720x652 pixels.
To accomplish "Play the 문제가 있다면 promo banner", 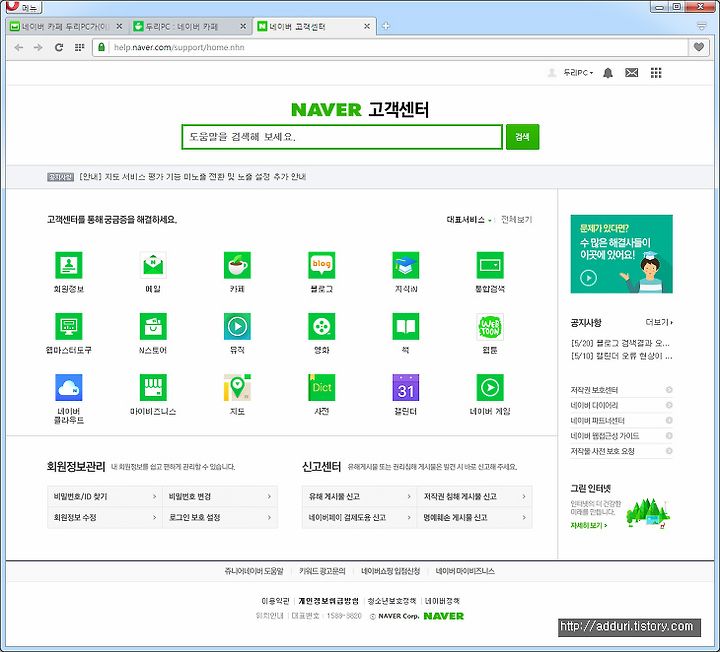I will 622,254.
